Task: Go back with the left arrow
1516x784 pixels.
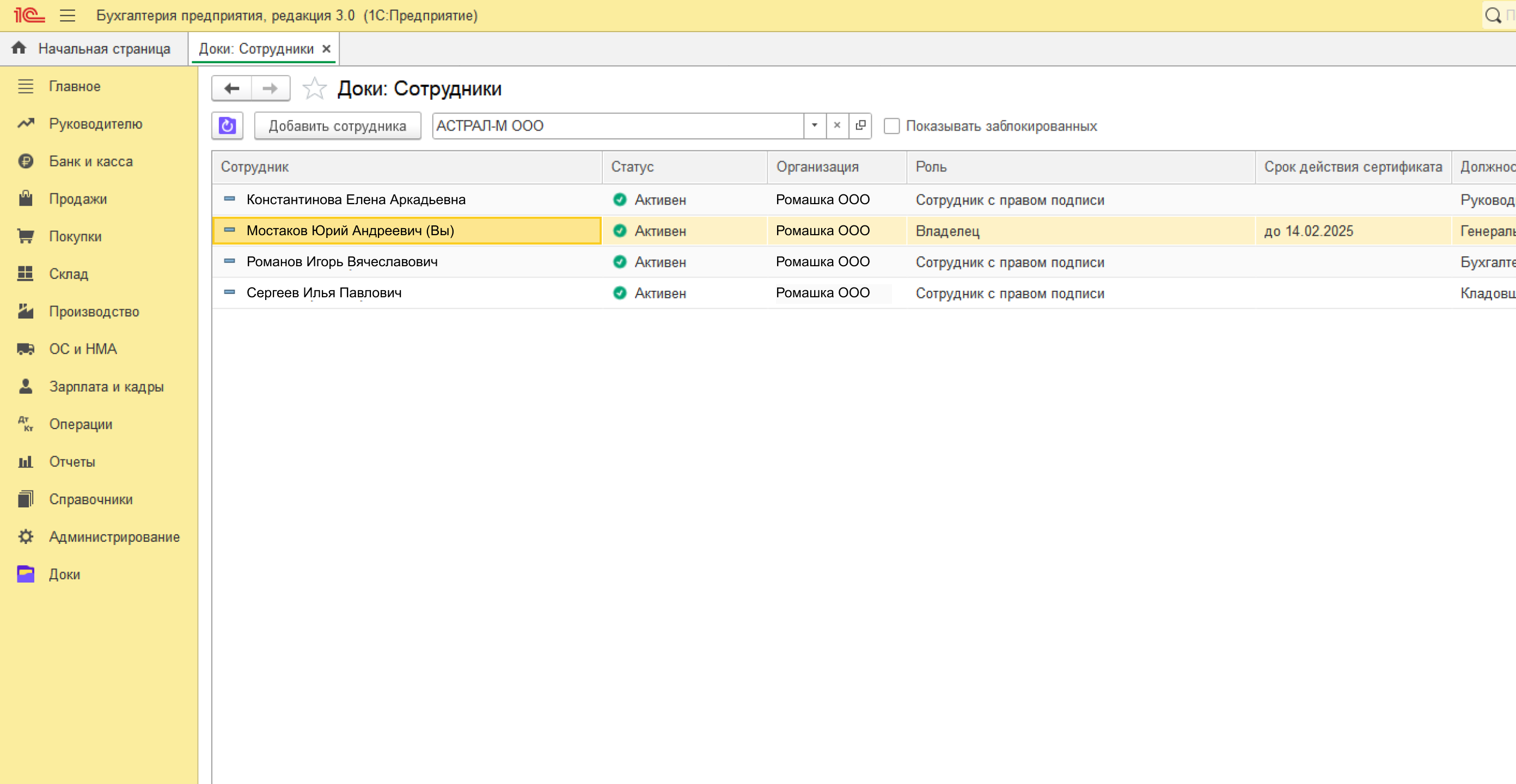Action: [x=232, y=89]
